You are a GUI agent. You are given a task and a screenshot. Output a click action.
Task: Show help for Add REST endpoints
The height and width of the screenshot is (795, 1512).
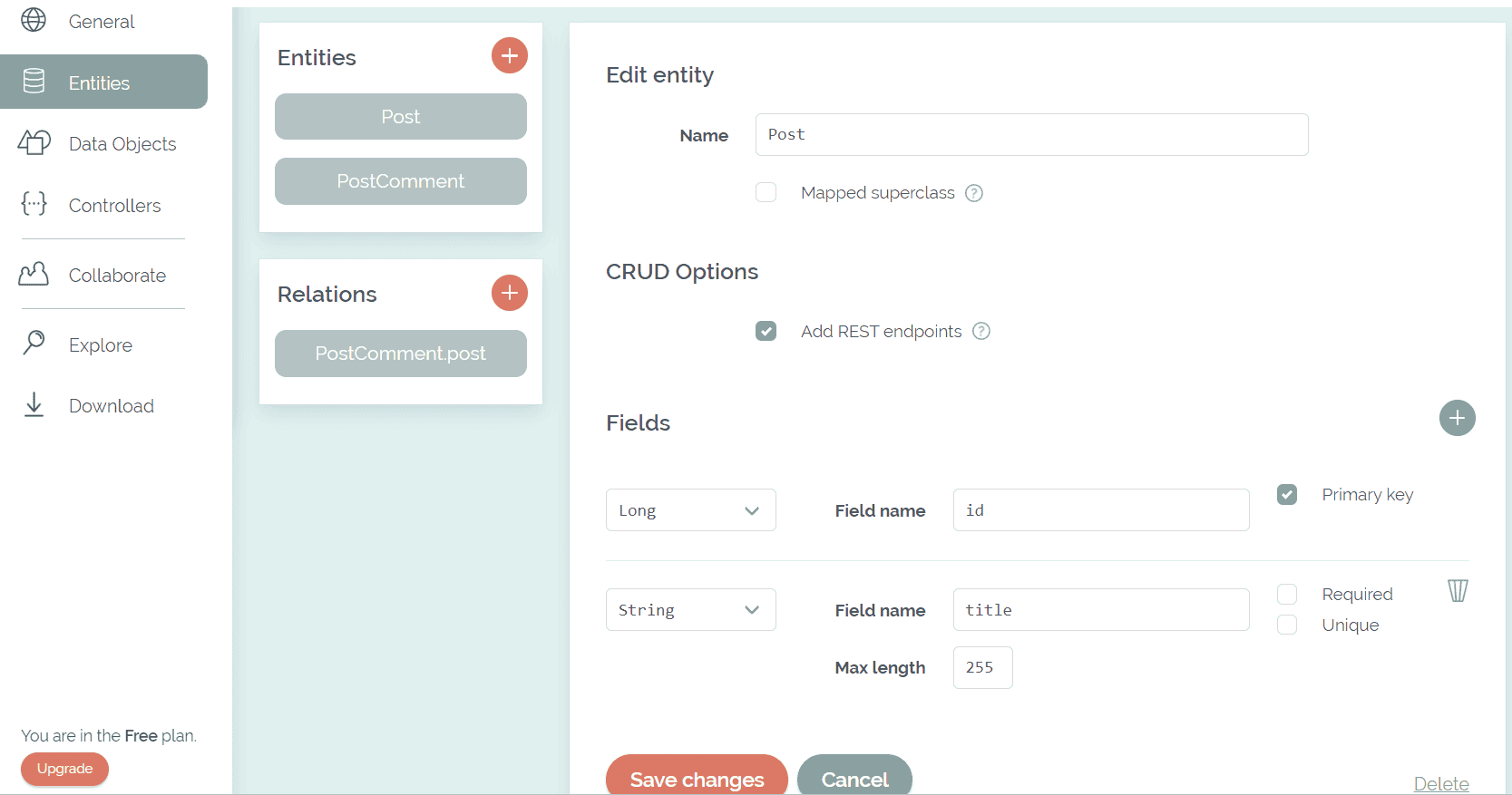[981, 331]
